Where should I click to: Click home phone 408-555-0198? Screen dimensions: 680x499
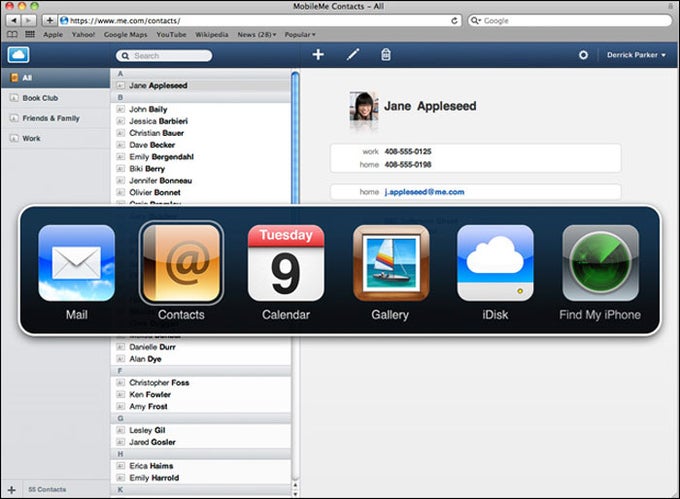(408, 164)
